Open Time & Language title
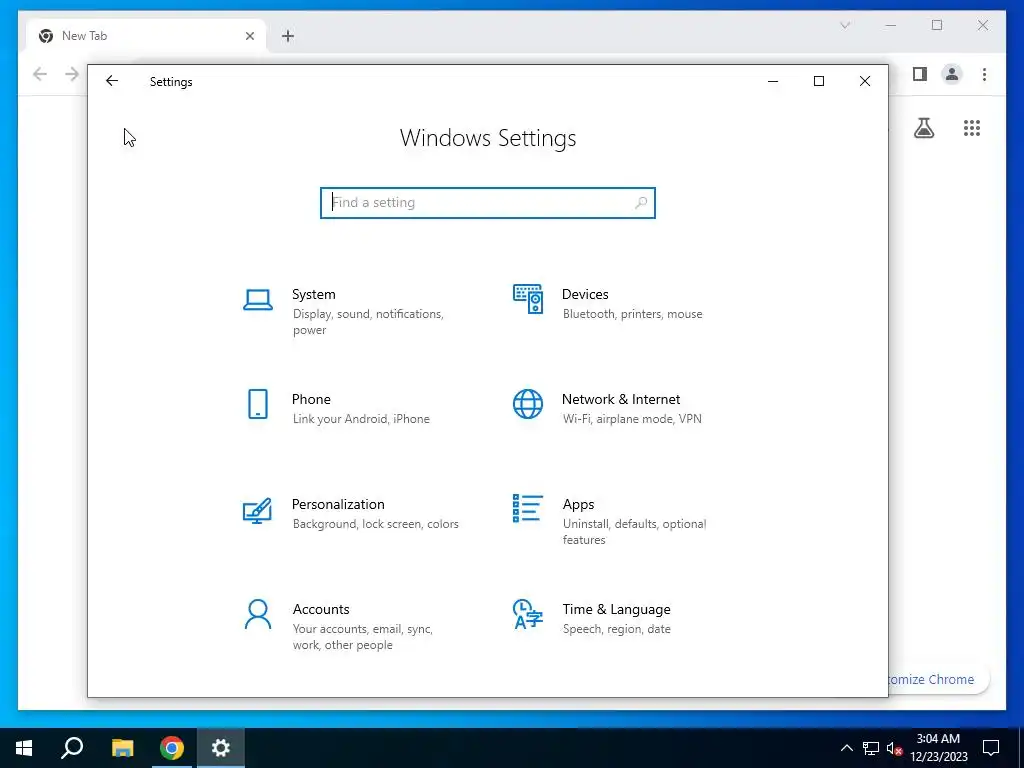This screenshot has width=1024, height=768. (x=616, y=610)
